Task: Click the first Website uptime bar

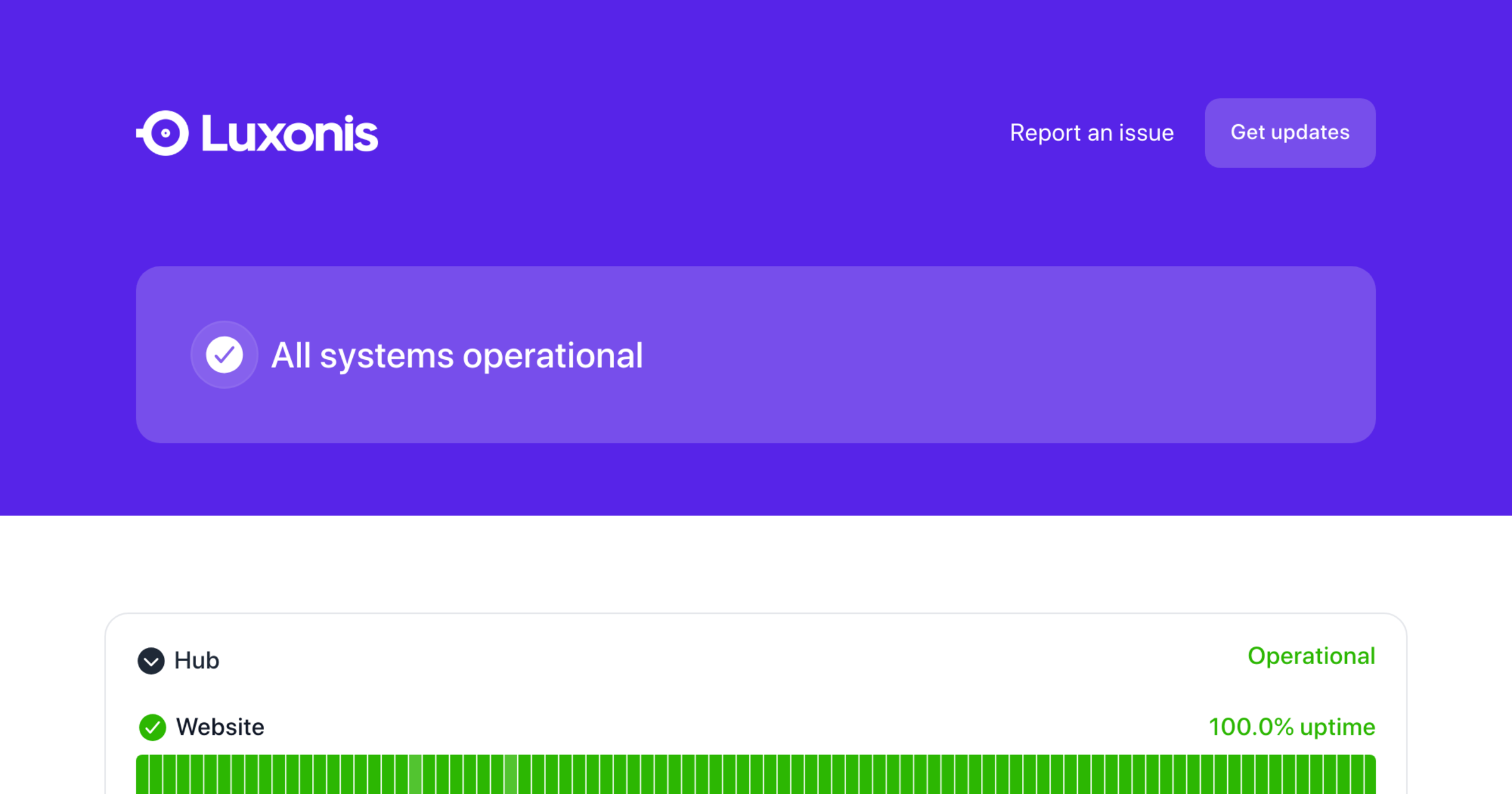Action: tap(142, 775)
